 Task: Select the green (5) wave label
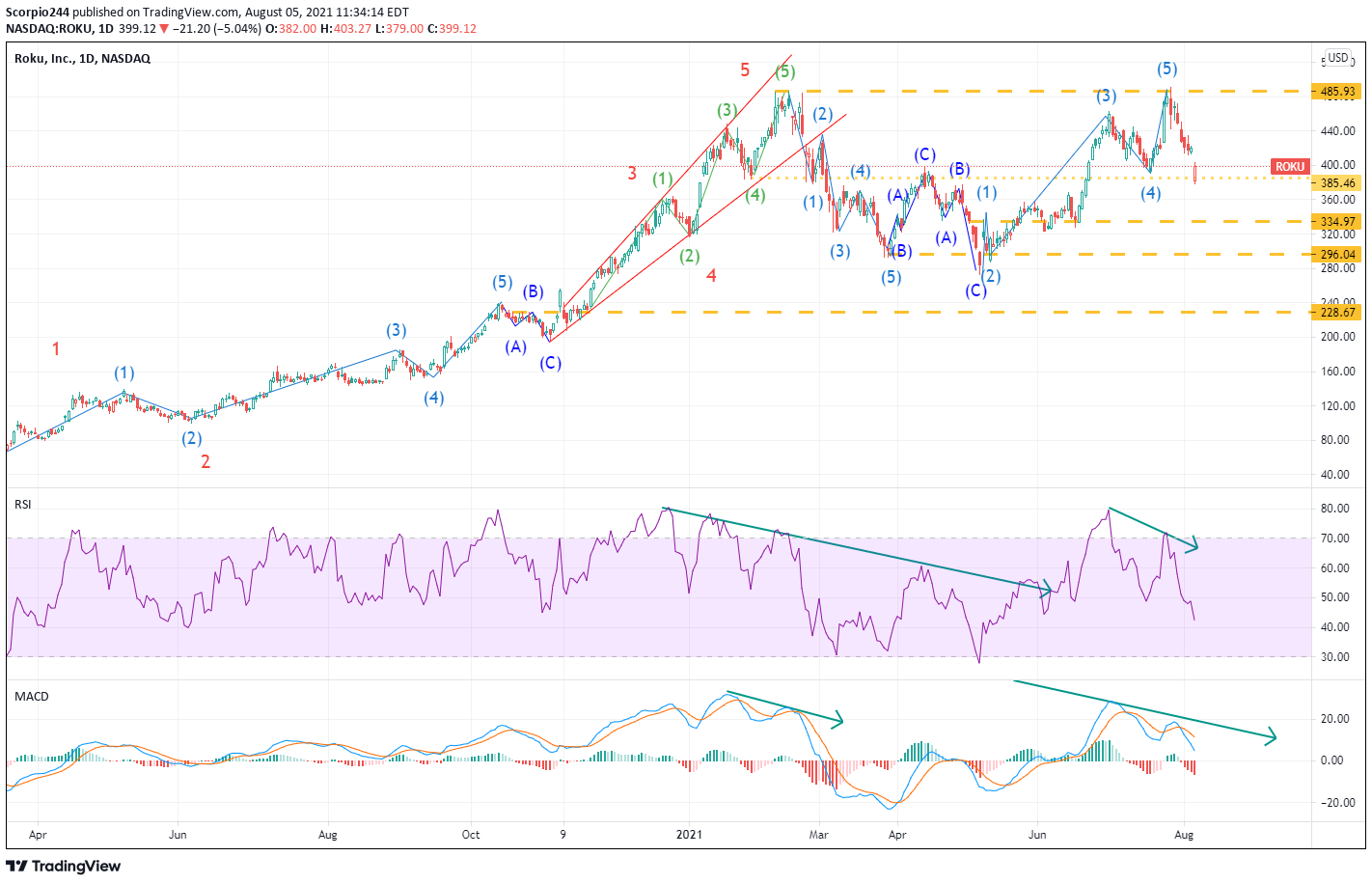pyautogui.click(x=784, y=71)
